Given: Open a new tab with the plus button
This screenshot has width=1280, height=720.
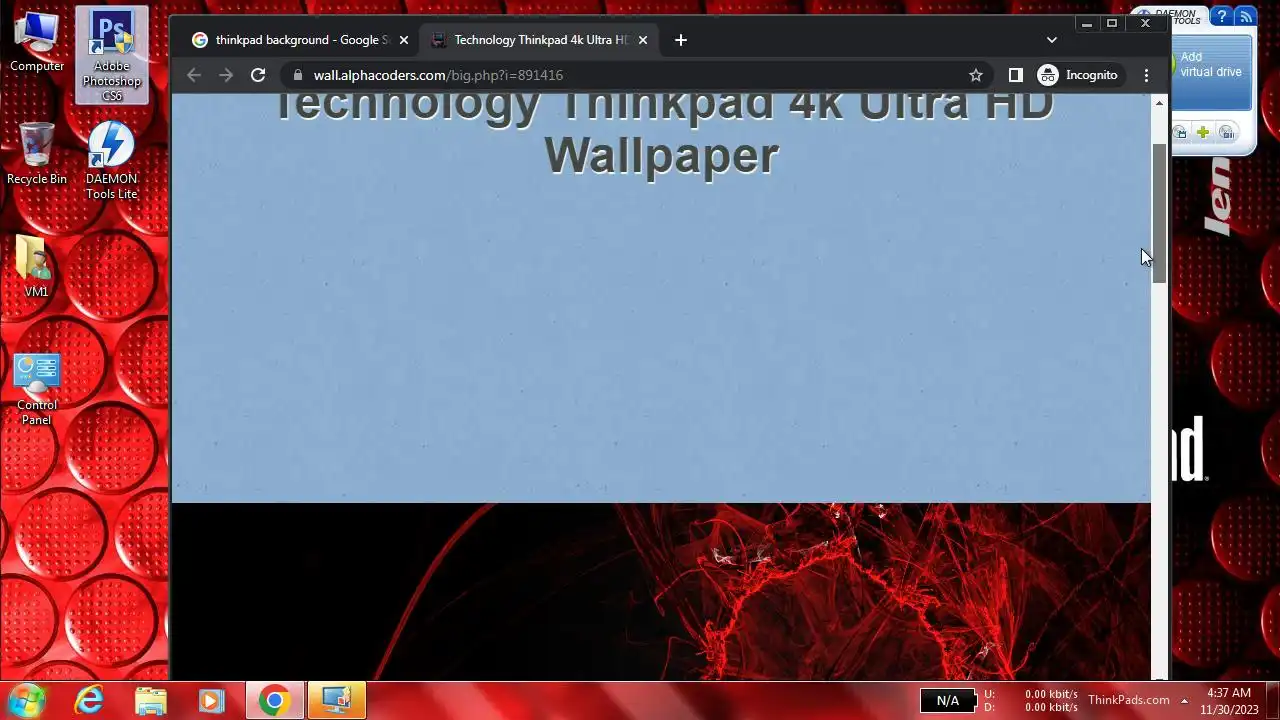Looking at the screenshot, I should (681, 40).
